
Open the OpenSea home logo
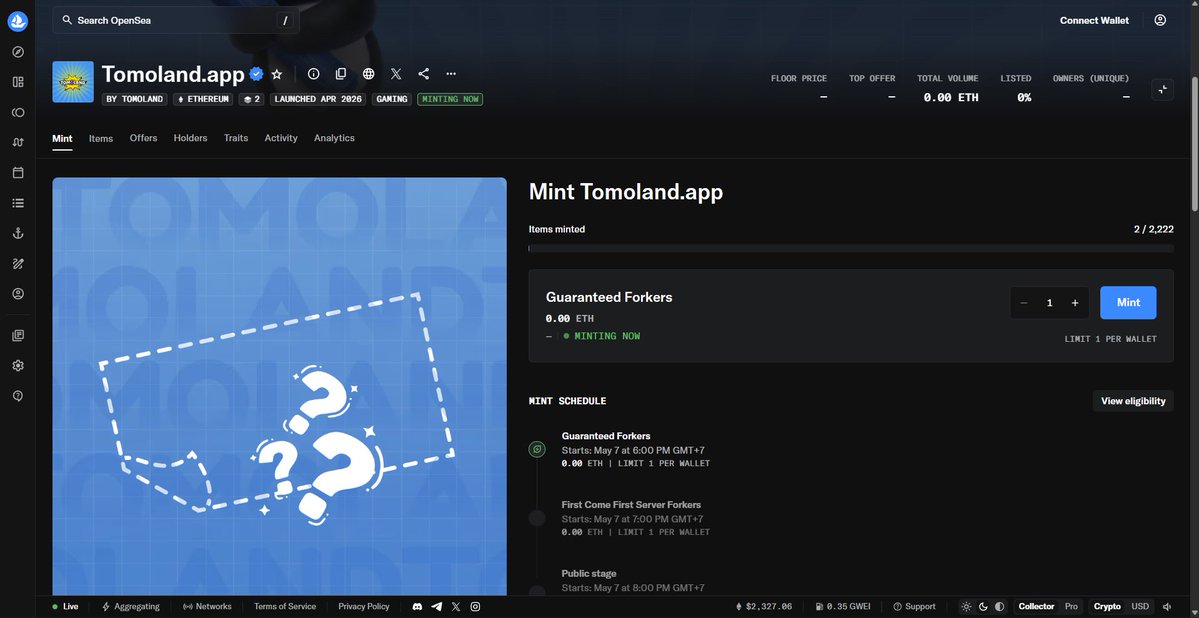(18, 21)
